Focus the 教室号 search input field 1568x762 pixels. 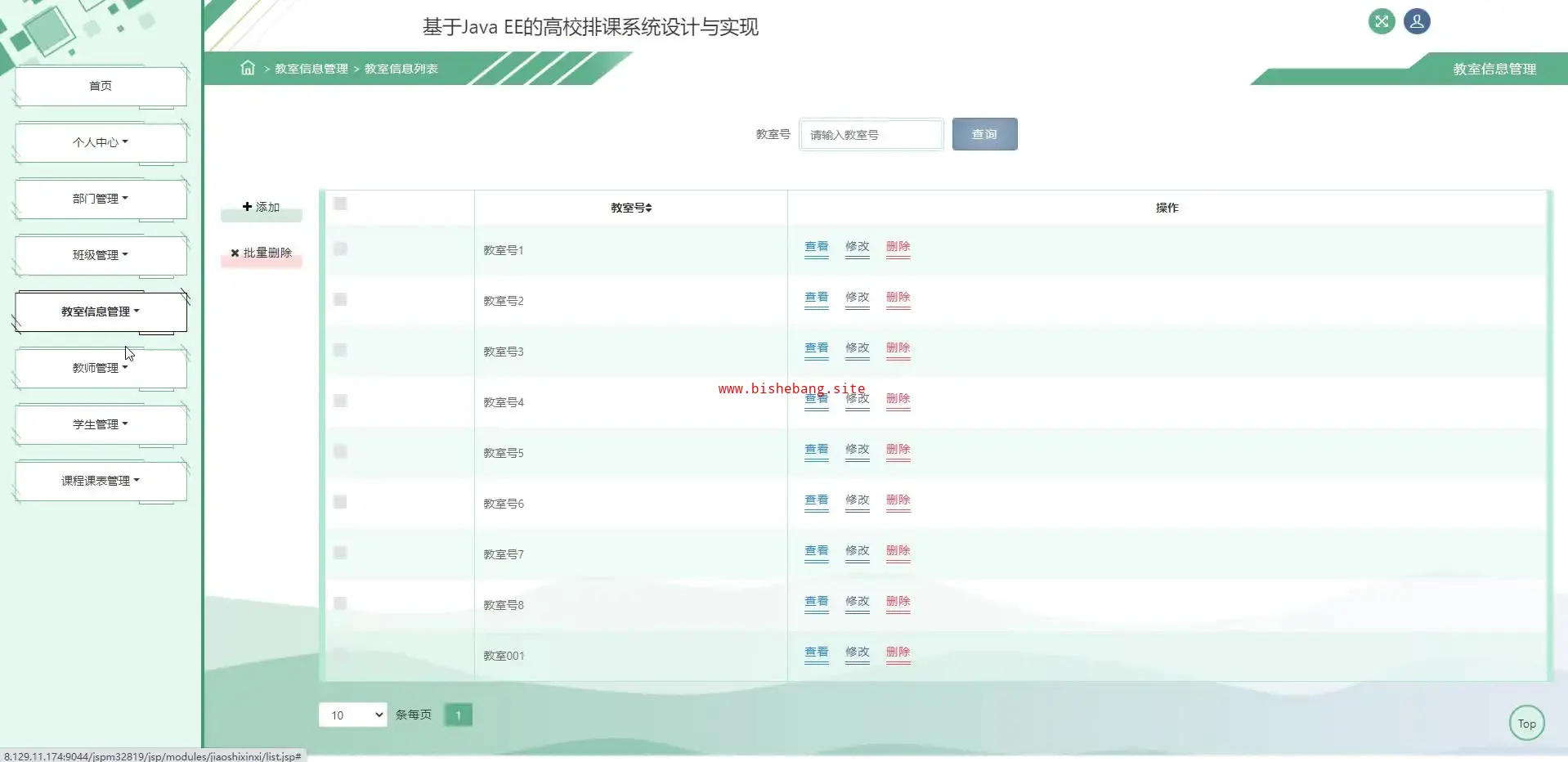tap(871, 135)
